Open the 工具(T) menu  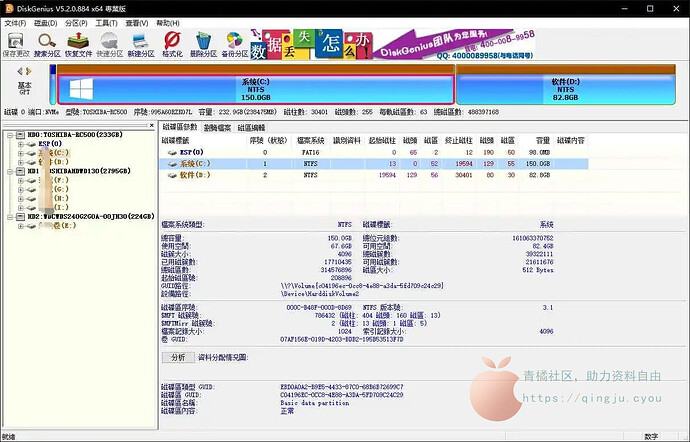(105, 21)
